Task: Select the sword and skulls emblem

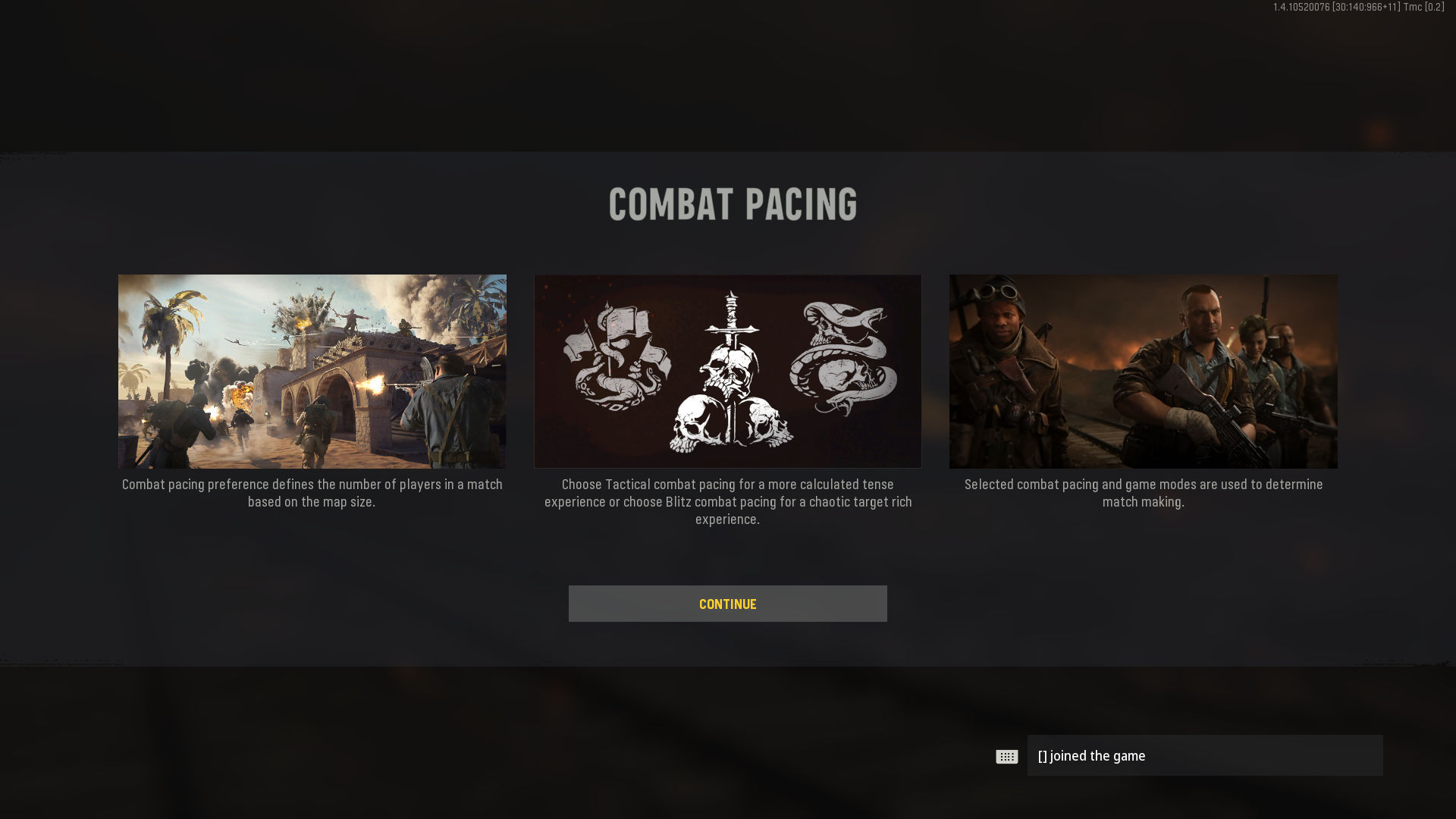Action: pos(730,372)
